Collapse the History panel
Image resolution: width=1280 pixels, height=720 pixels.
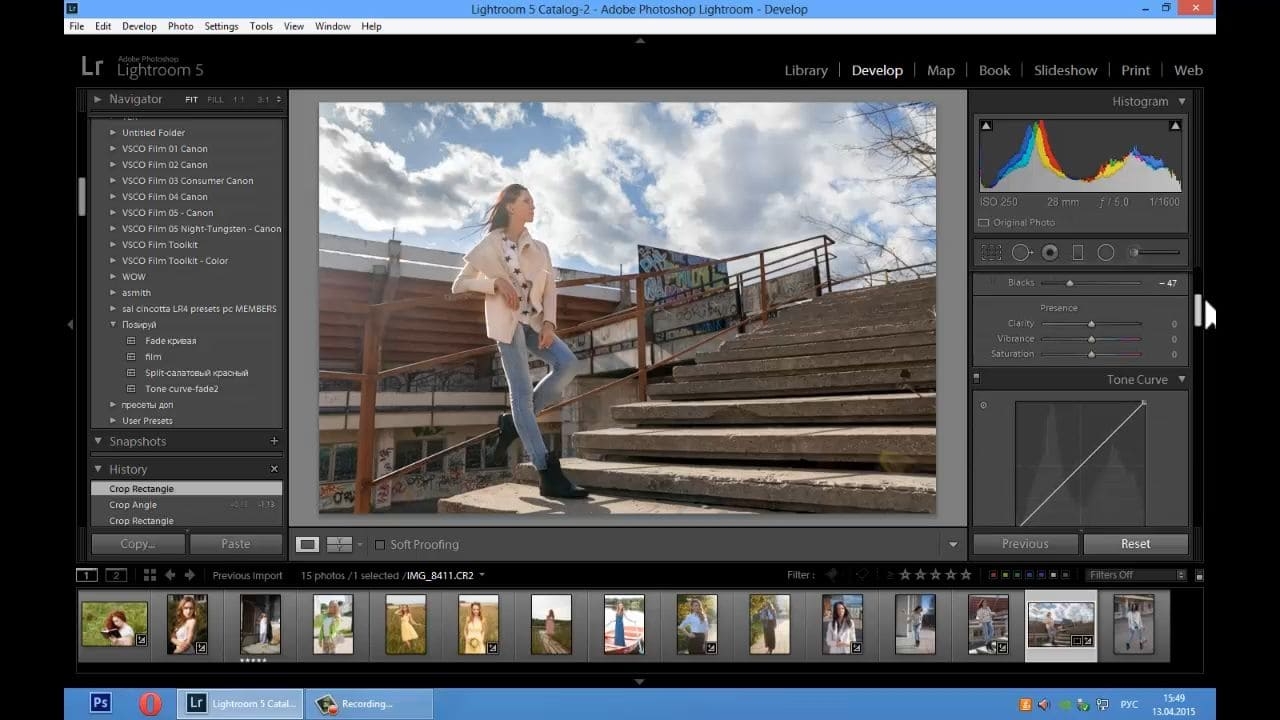pyautogui.click(x=98, y=469)
